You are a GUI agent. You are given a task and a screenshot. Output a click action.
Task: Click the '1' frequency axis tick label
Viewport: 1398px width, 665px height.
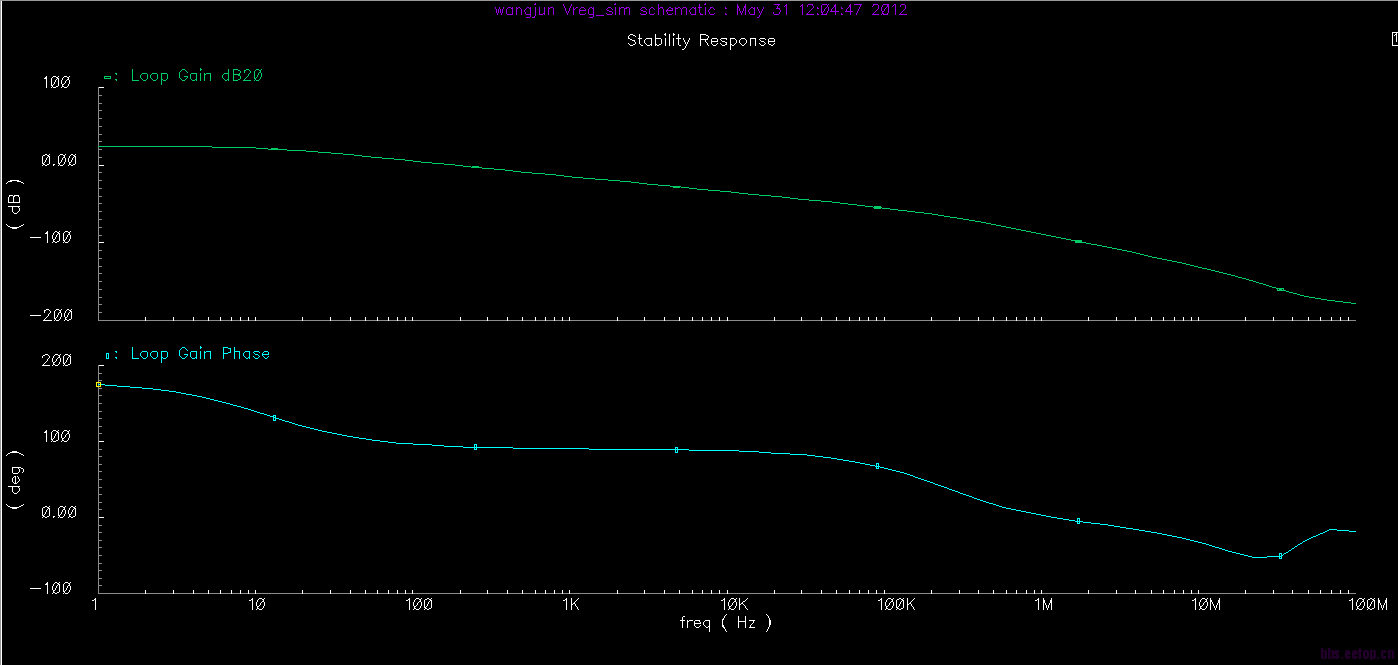click(95, 606)
